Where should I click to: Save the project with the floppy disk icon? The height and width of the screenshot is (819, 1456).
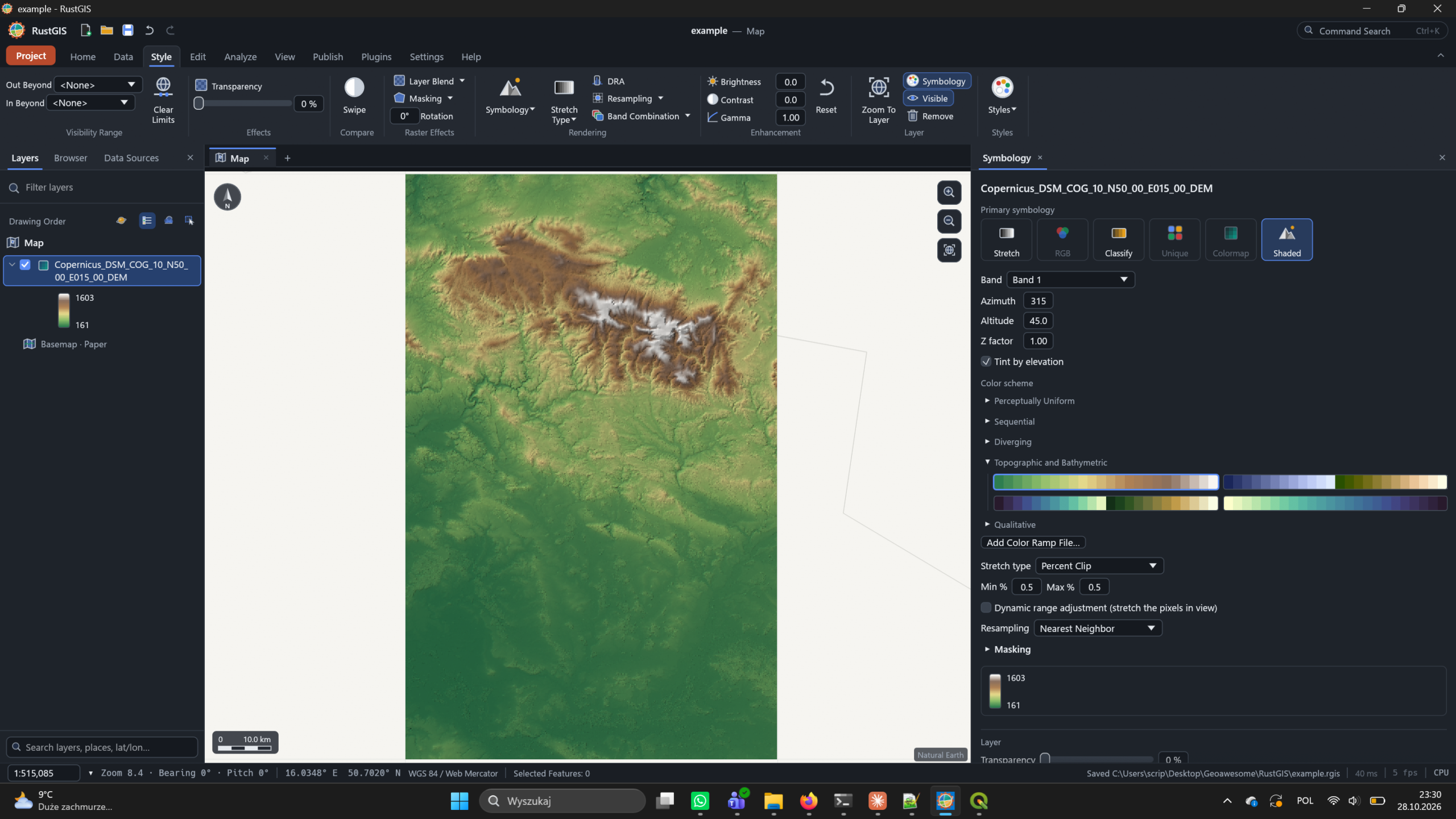pyautogui.click(x=128, y=30)
